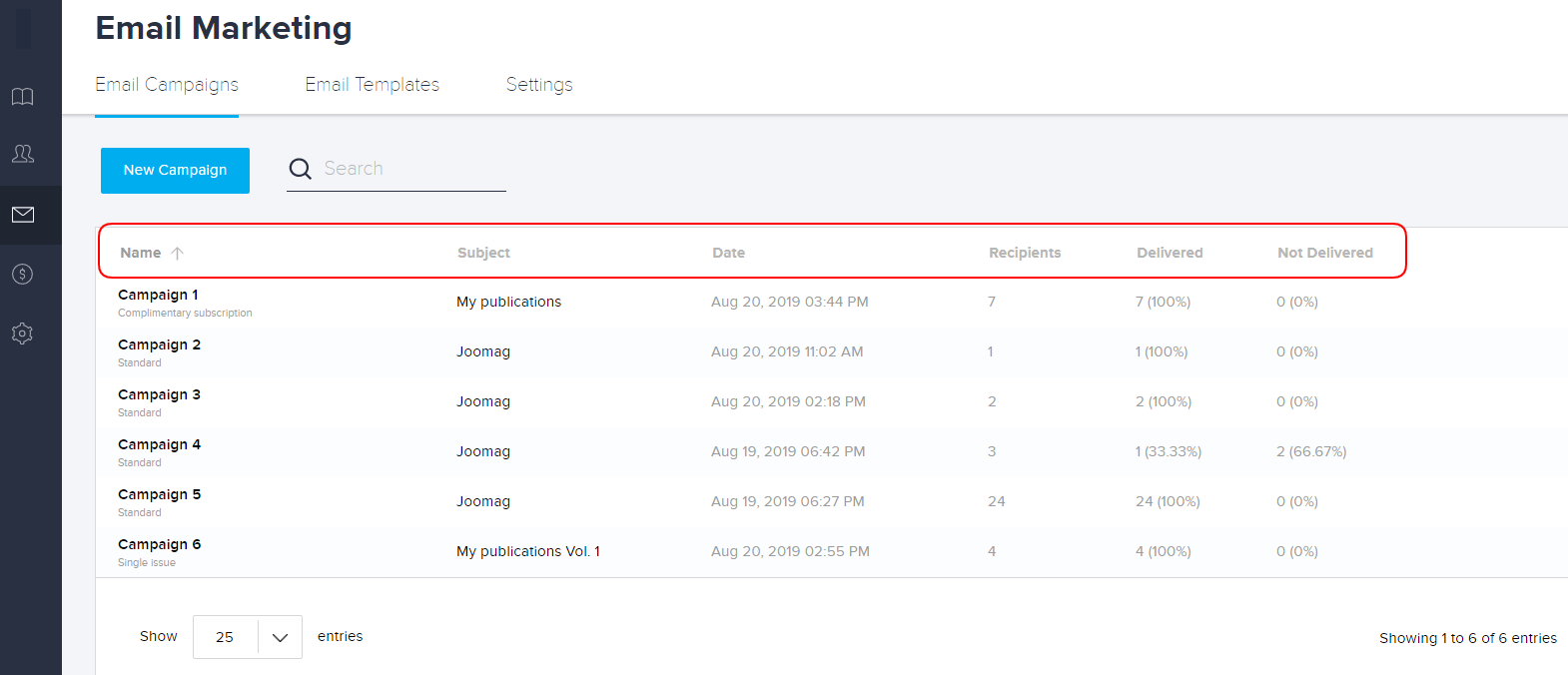
Task: Open the settings gear icon in sidebar
Action: pos(23,334)
